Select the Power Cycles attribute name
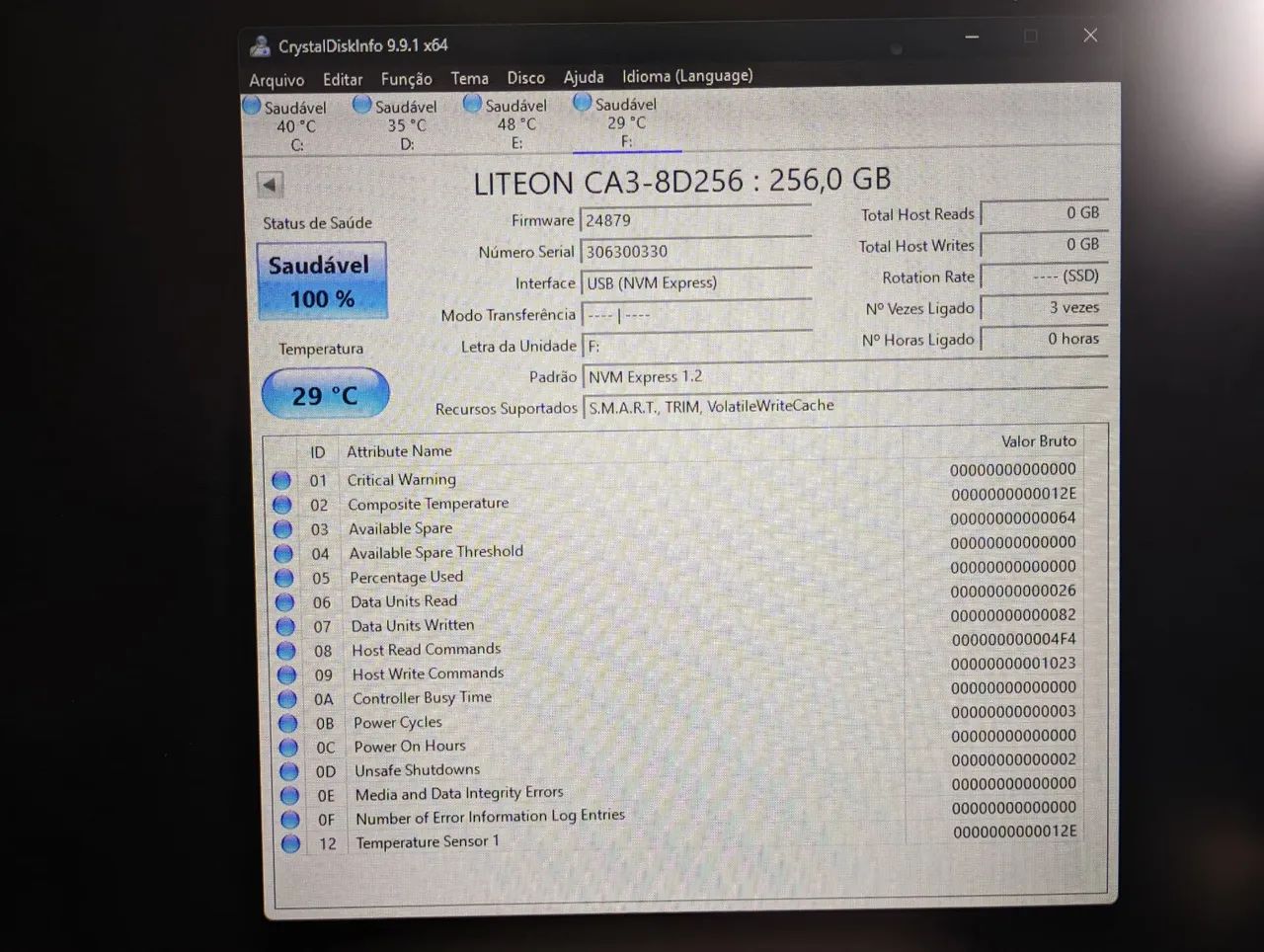The image size is (1264, 952). click(398, 722)
